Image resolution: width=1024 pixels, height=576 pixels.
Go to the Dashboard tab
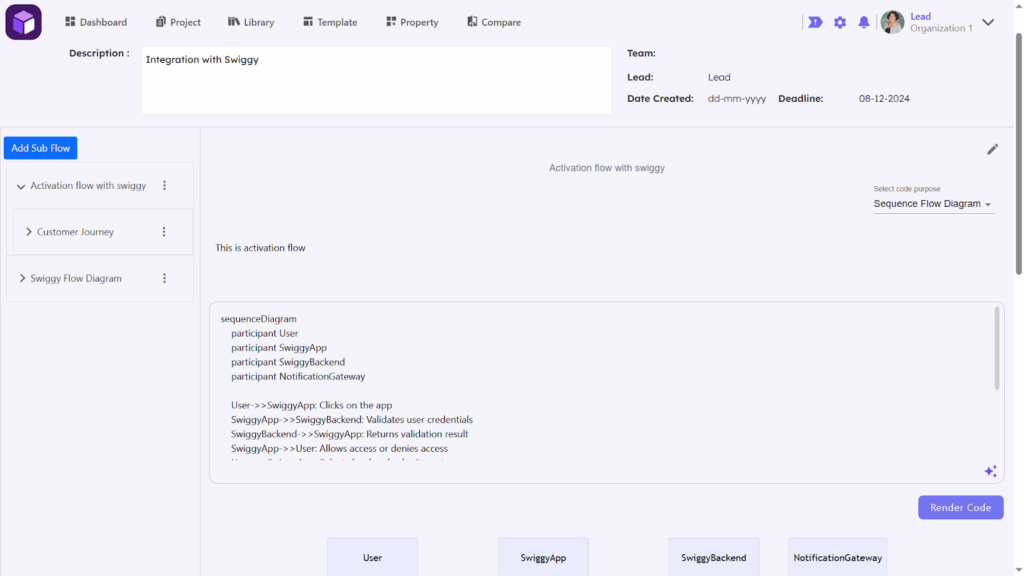[96, 22]
